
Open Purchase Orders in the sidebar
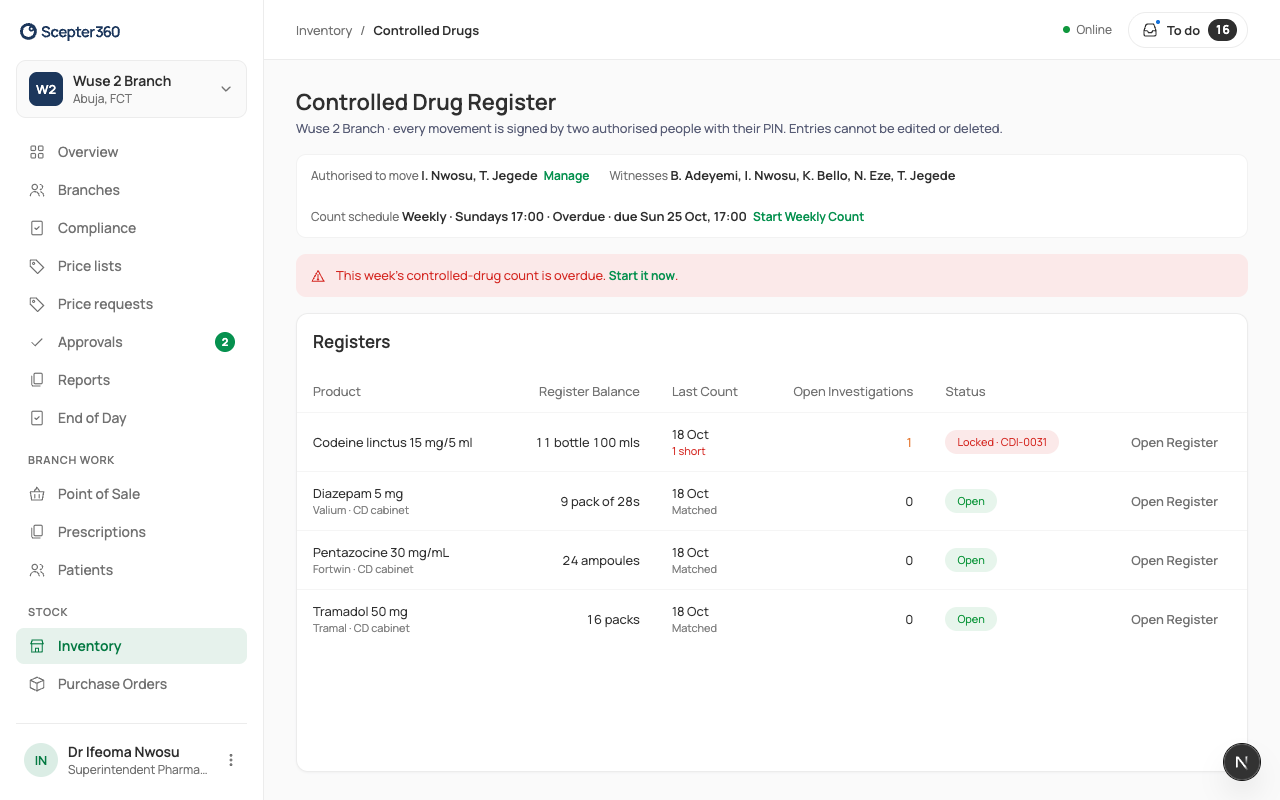pos(131,684)
